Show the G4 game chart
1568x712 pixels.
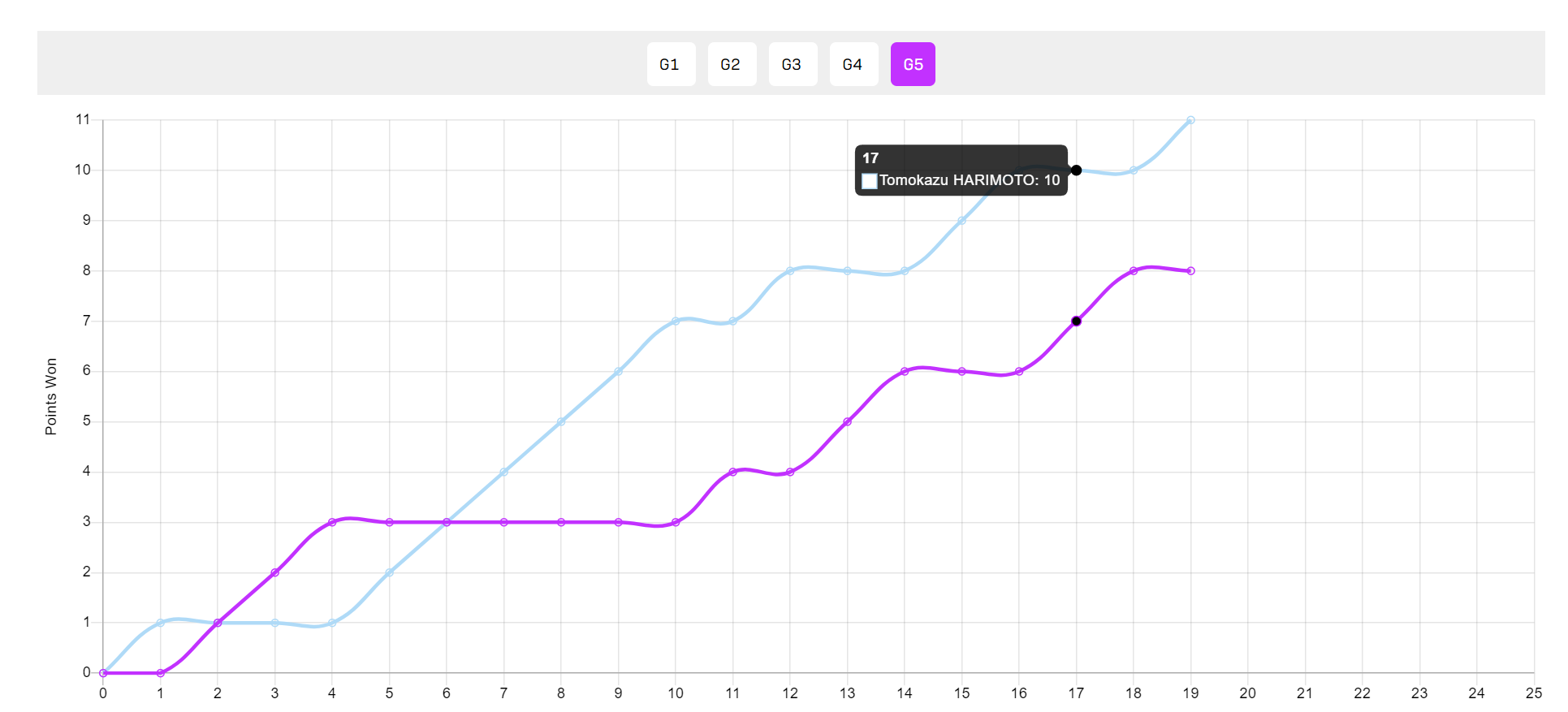pos(853,64)
